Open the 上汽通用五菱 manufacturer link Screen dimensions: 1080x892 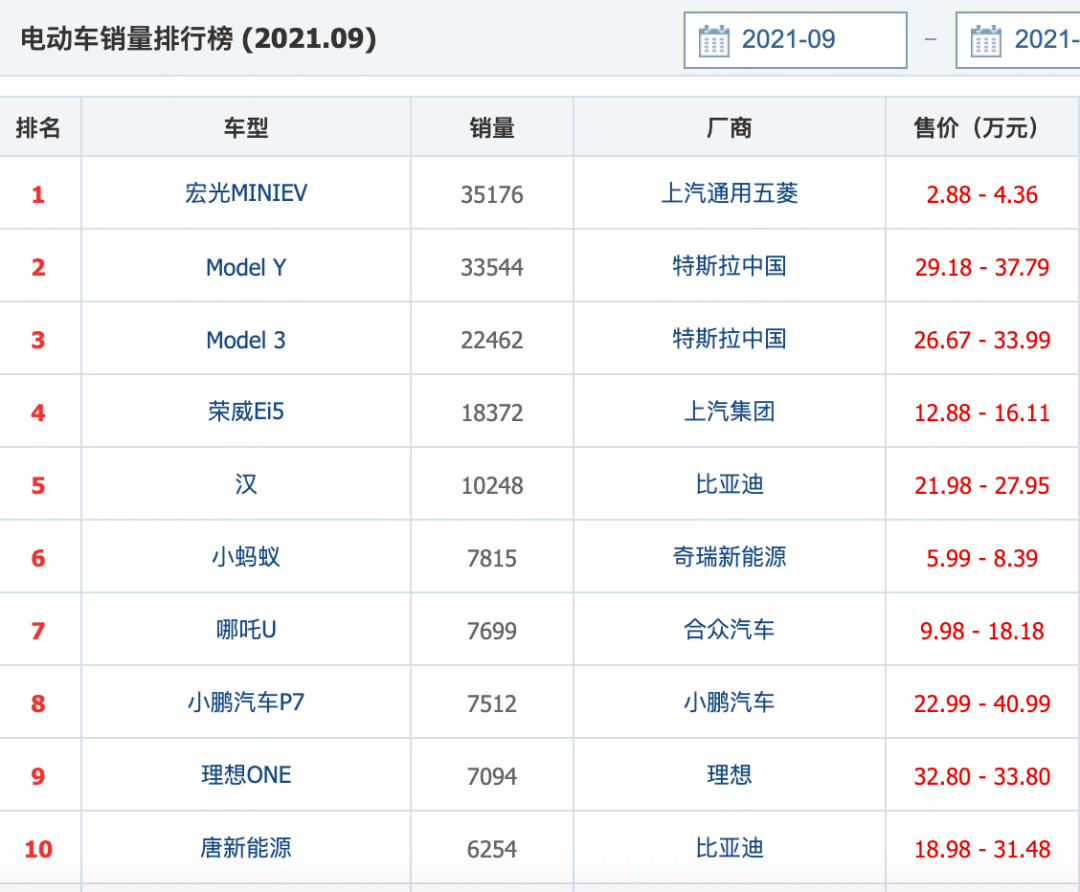(729, 194)
